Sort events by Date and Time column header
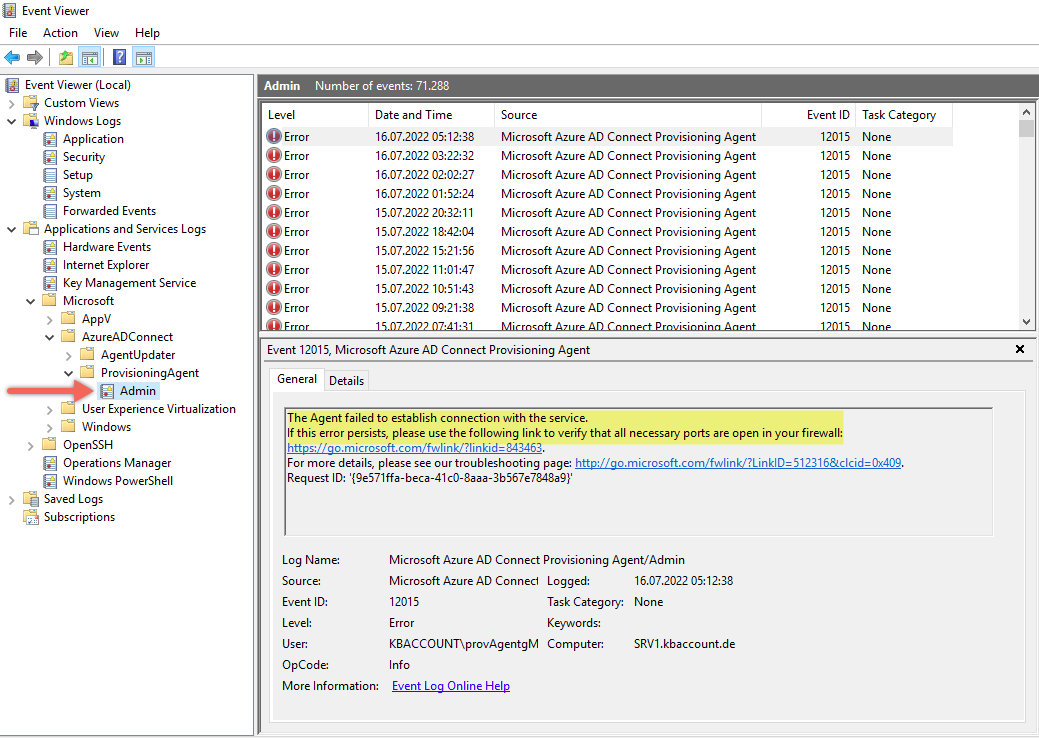 (431, 115)
